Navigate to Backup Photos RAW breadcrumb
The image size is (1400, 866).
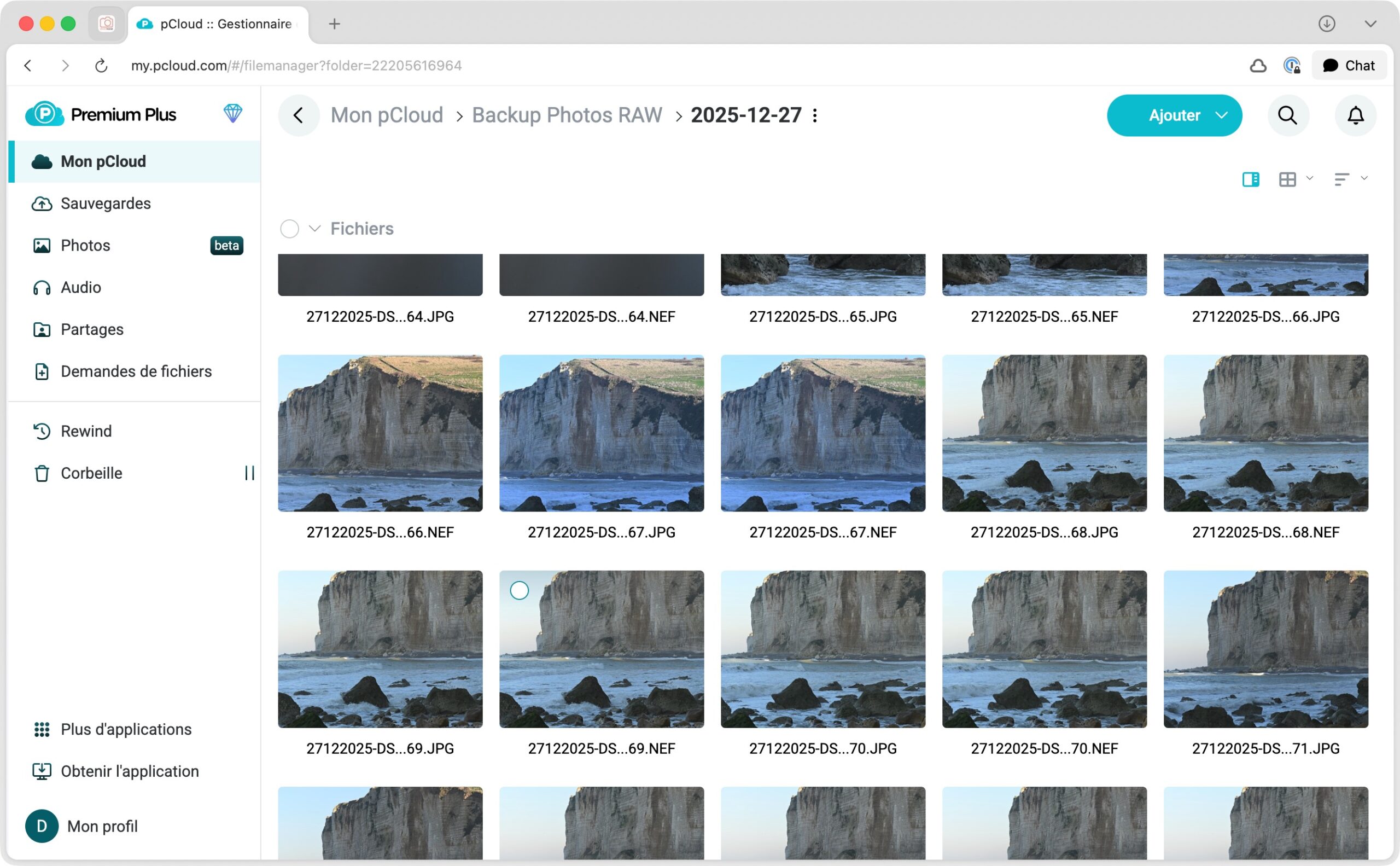coord(567,115)
